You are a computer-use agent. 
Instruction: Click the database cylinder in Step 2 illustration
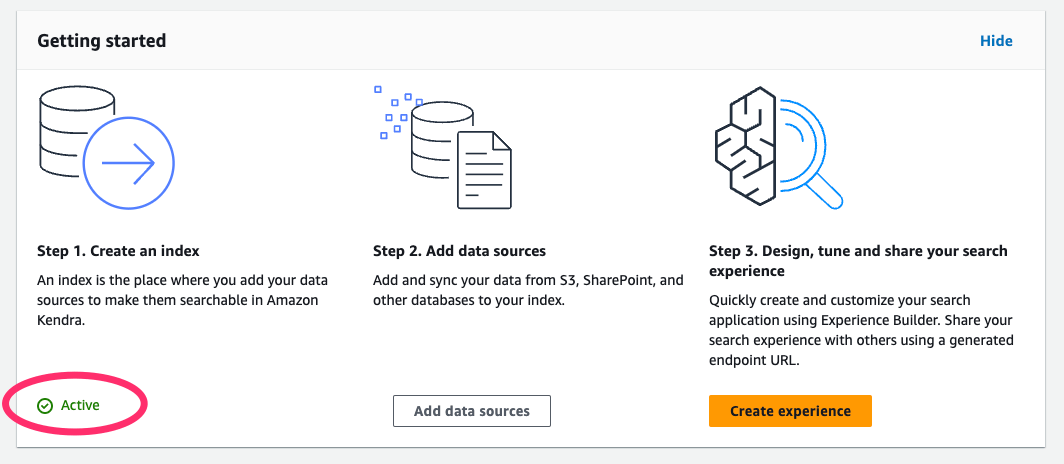coord(436,142)
